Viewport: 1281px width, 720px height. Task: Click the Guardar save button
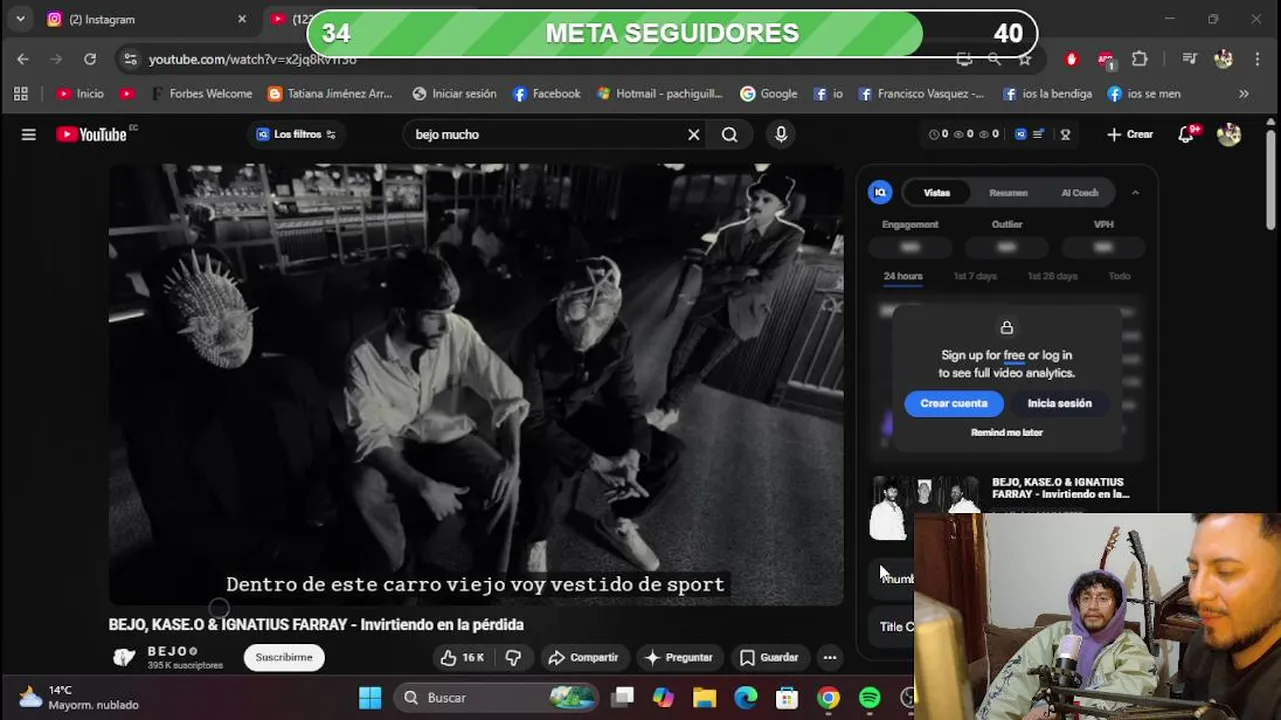click(768, 657)
